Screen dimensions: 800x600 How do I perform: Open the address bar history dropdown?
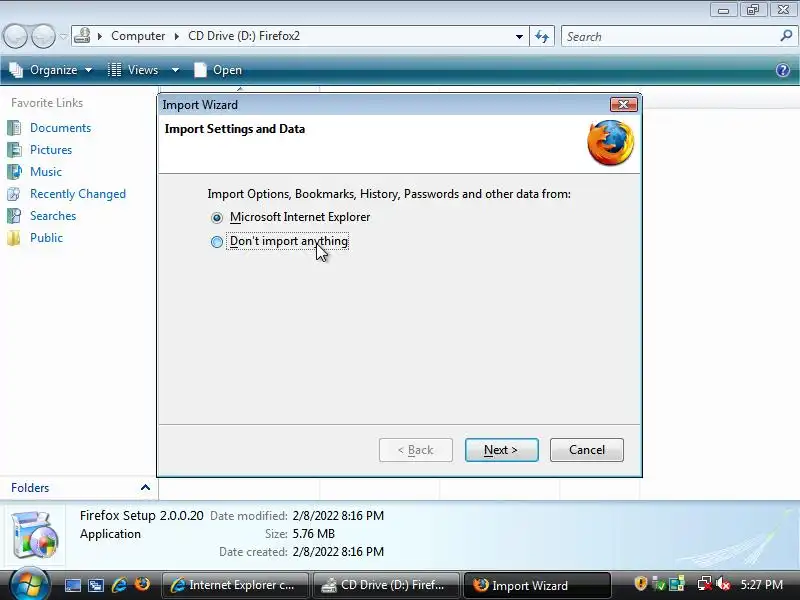[519, 37]
